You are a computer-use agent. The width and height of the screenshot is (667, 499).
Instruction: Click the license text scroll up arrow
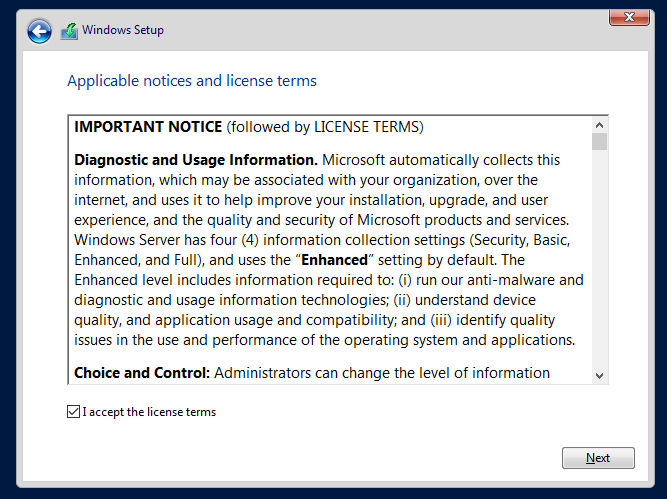pos(599,125)
